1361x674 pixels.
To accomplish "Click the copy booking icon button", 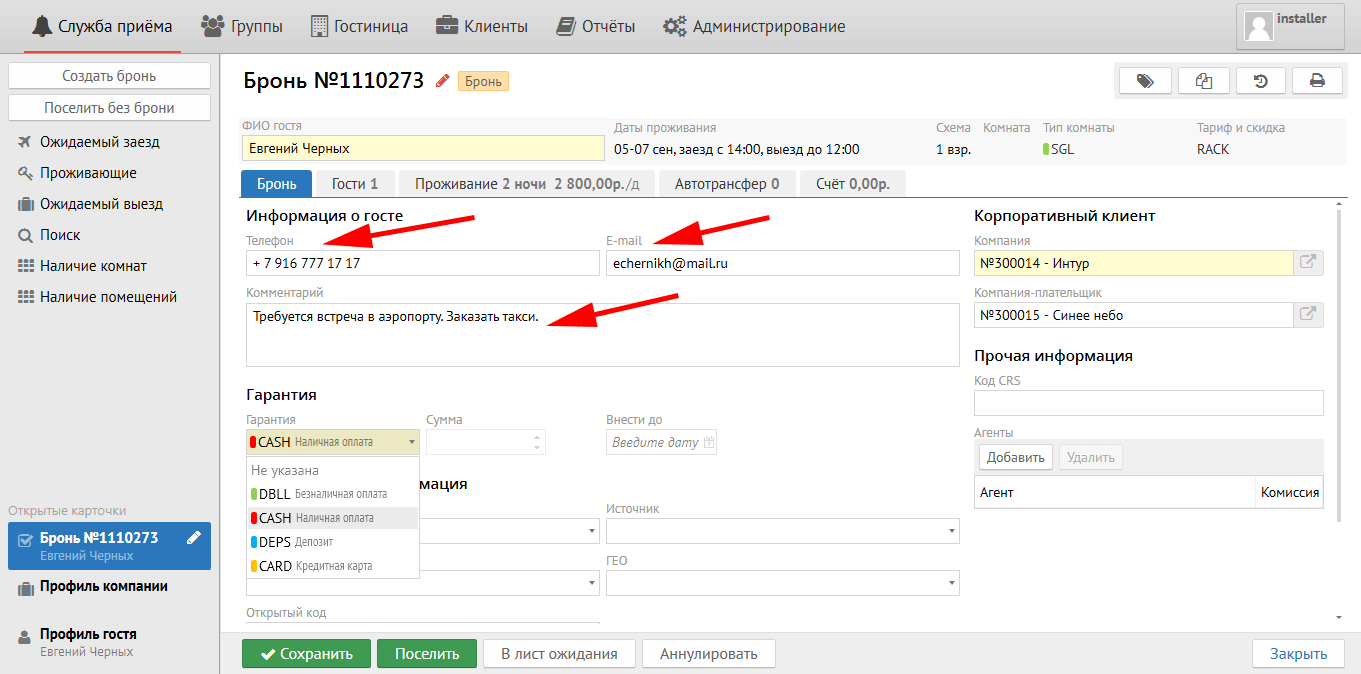I will pos(1203,81).
